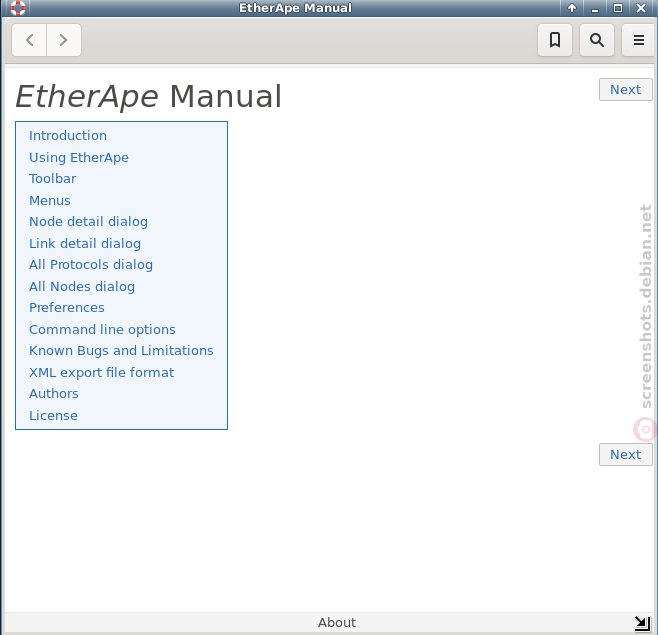The image size is (658, 635).
Task: Maximize the EtherApe Manual window
Action: tap(618, 8)
